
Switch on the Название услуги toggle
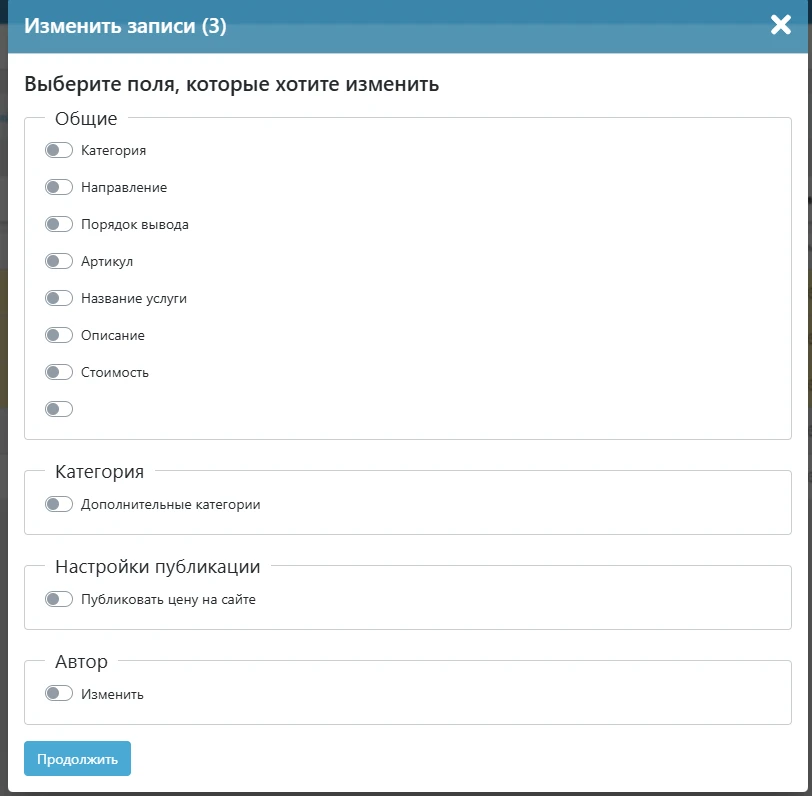(59, 298)
